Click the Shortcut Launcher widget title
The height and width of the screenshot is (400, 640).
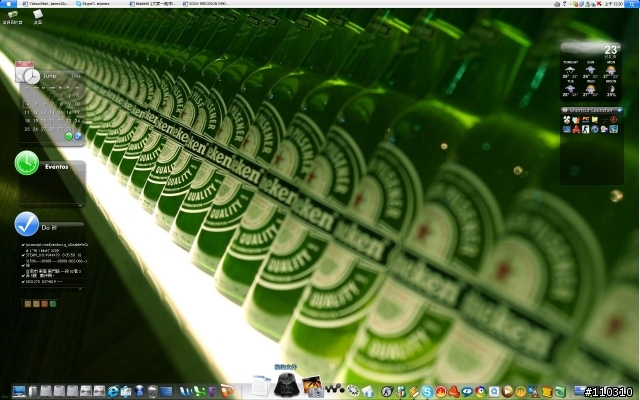(591, 110)
